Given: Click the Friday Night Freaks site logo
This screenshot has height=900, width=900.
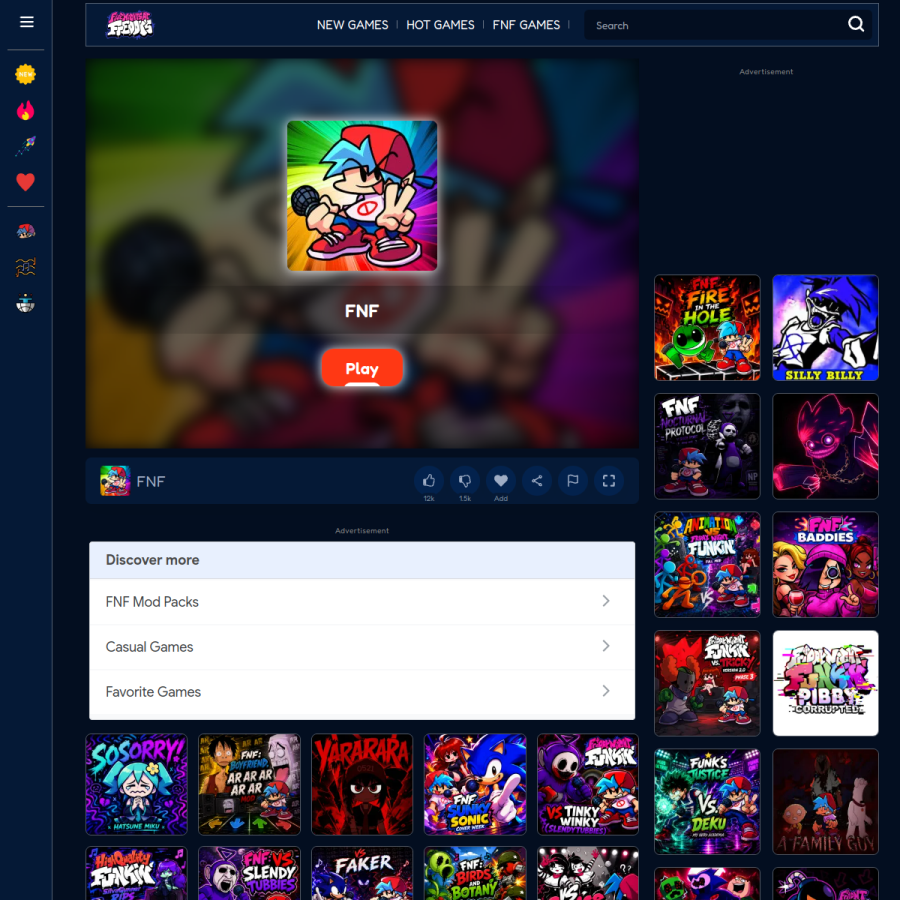Looking at the screenshot, I should [130, 25].
